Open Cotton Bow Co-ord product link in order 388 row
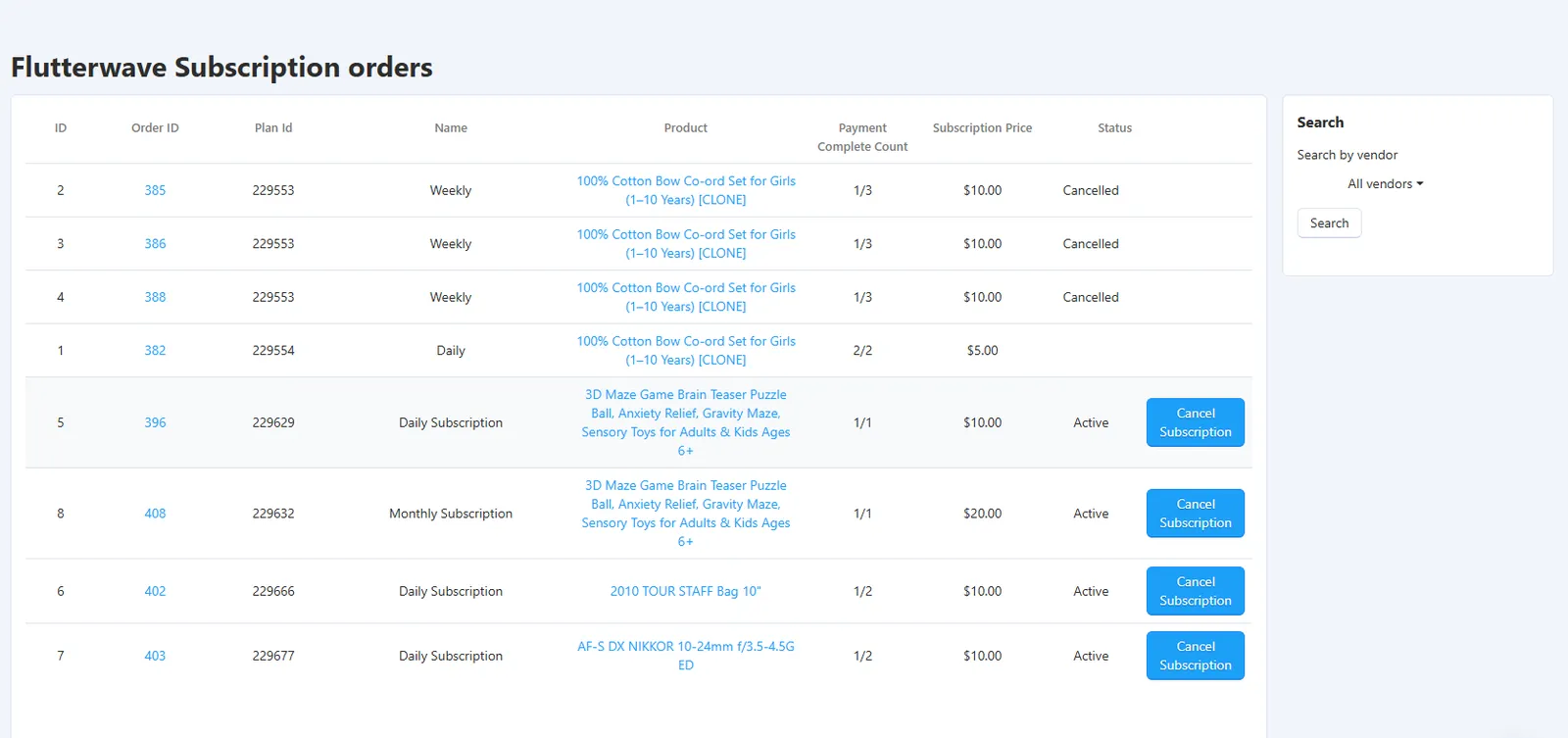1568x738 pixels. coord(686,297)
